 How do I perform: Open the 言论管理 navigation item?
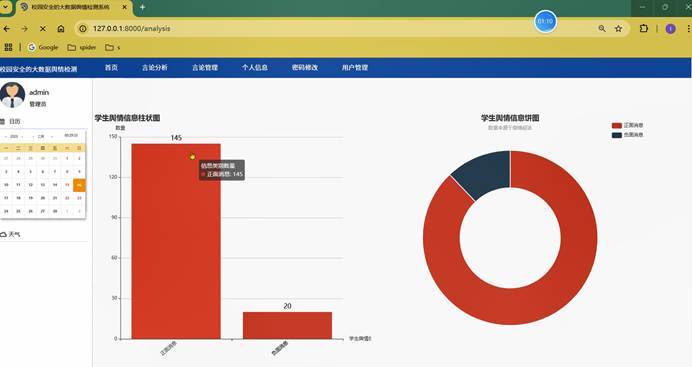tap(205, 67)
